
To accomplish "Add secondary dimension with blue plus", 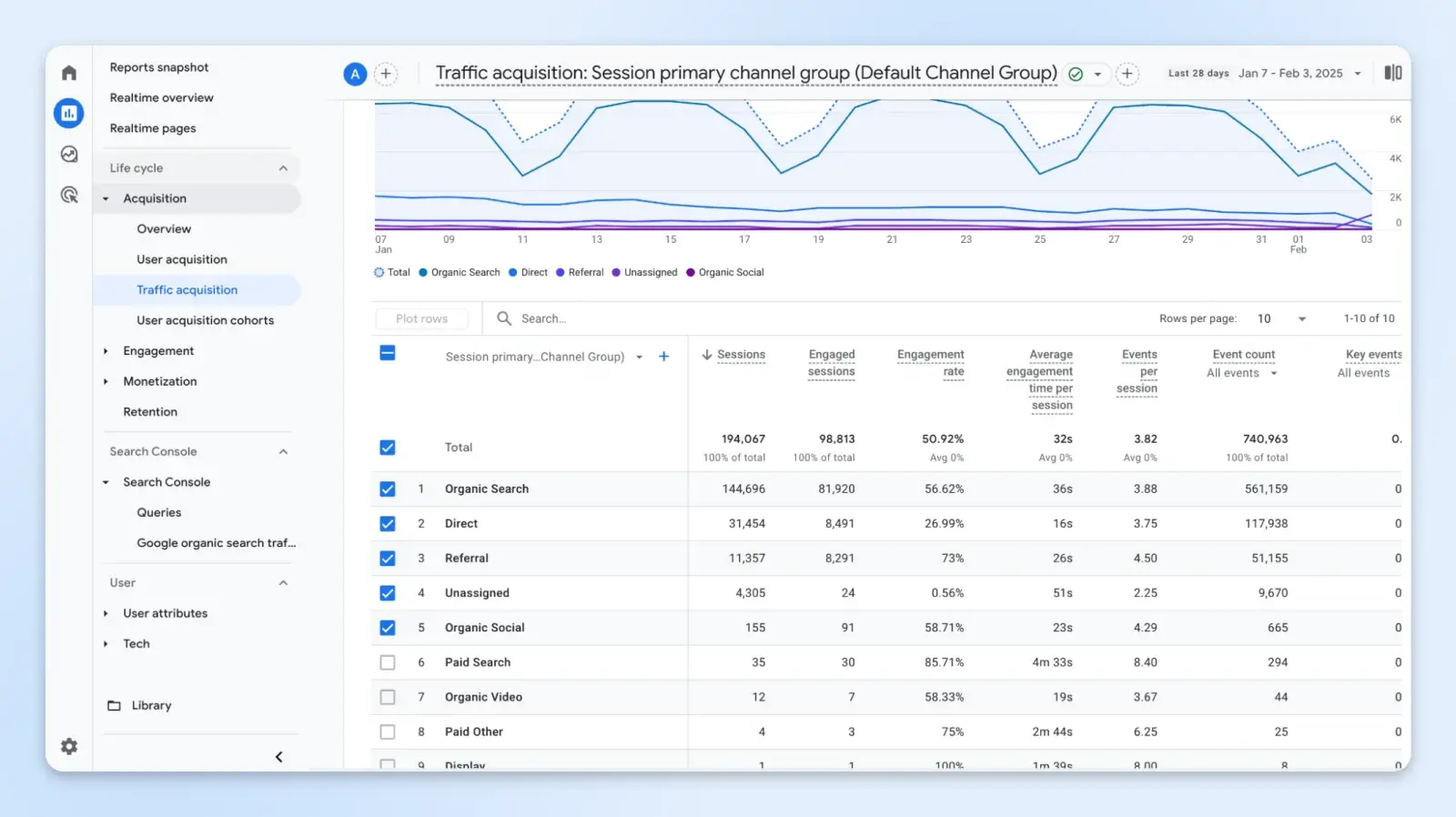I will tap(663, 357).
